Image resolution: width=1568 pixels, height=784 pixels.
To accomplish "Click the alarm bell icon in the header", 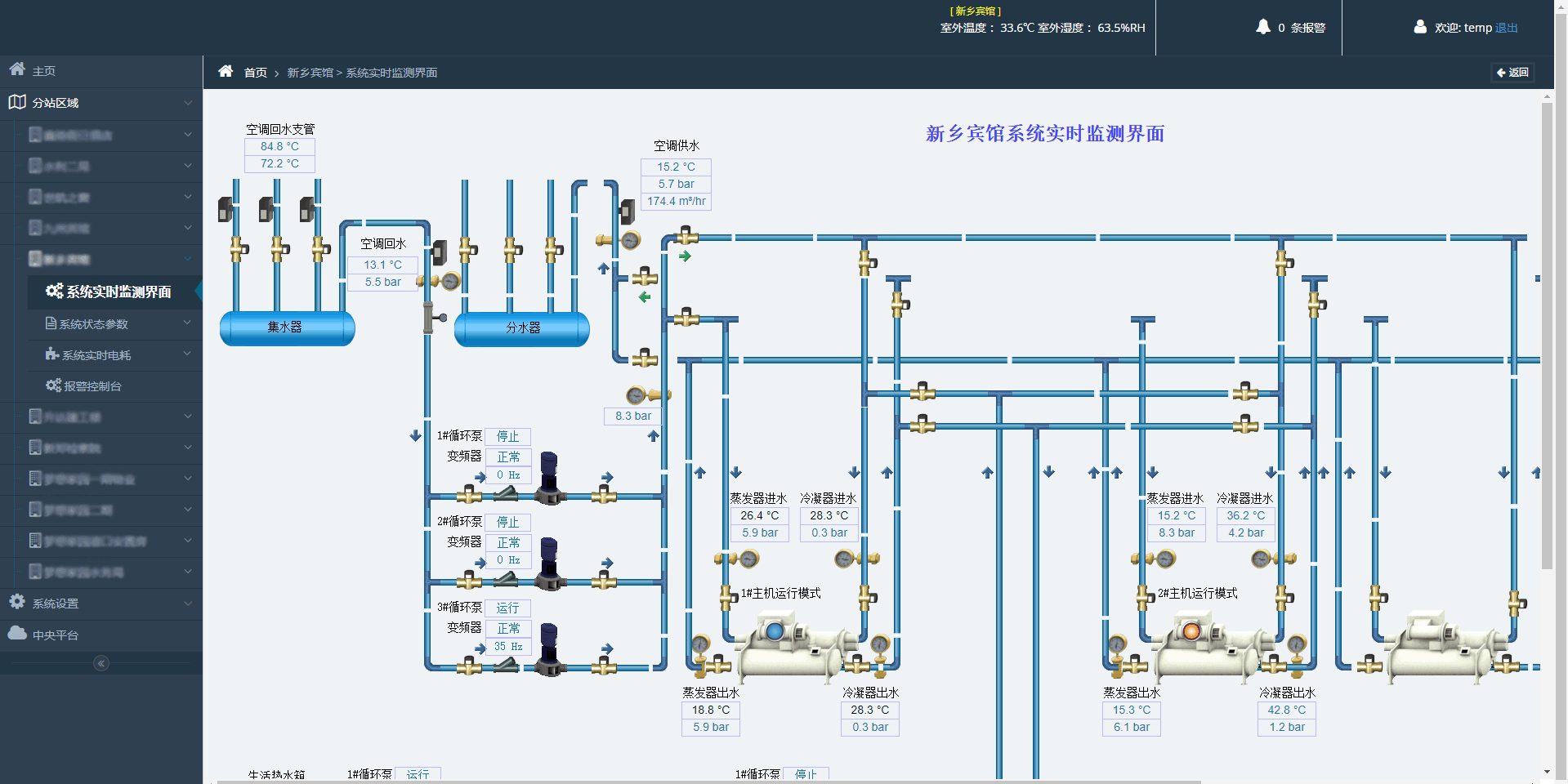I will [x=1263, y=27].
